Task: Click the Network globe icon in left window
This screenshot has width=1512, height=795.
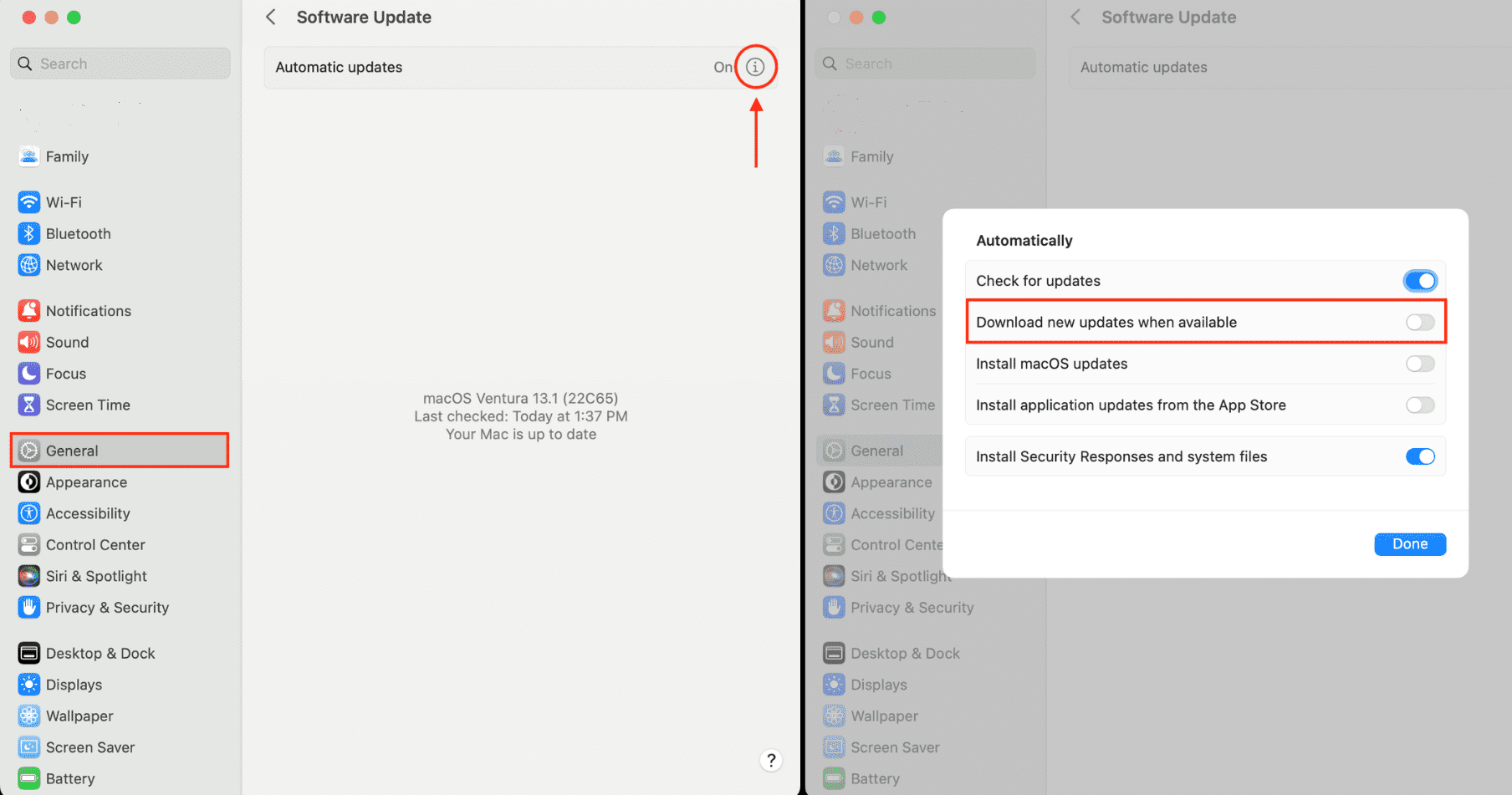Action: (29, 265)
